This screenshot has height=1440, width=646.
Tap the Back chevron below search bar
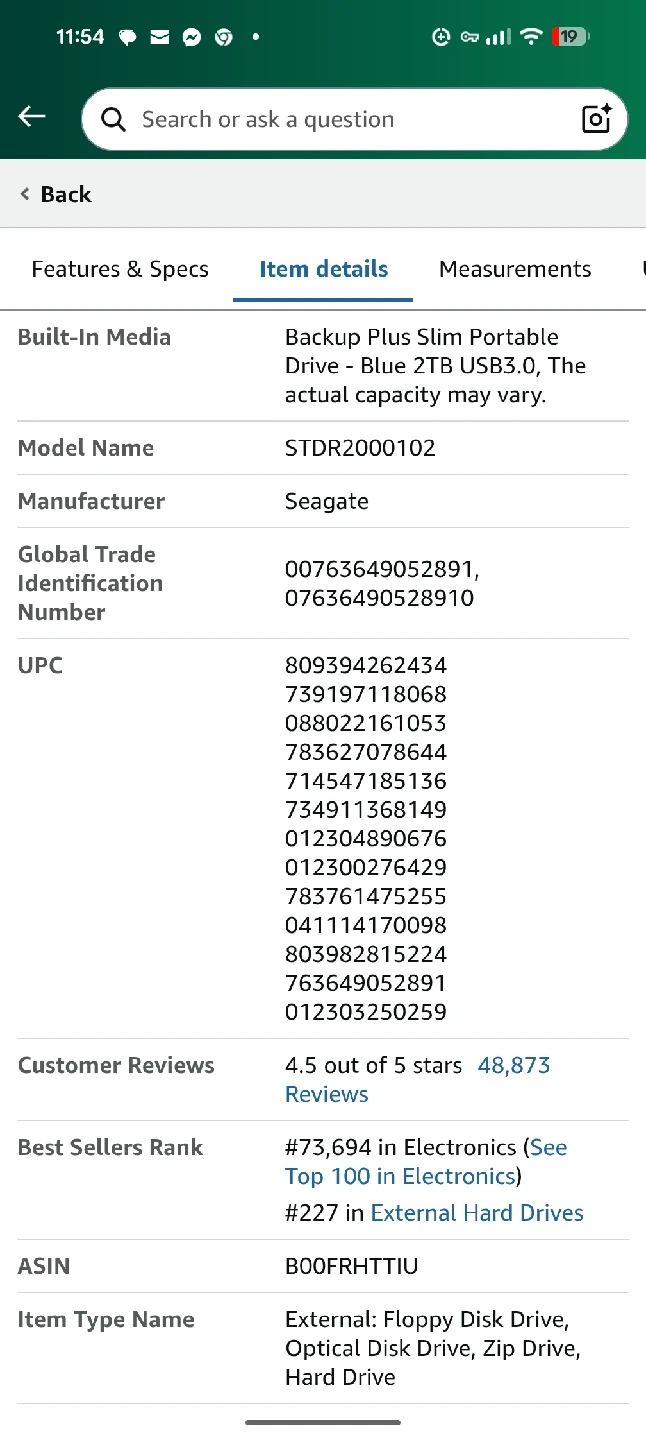pyautogui.click(x=56, y=194)
